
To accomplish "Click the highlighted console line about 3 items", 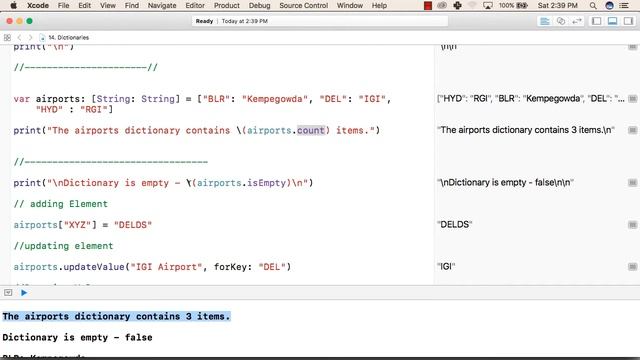I will 116,316.
